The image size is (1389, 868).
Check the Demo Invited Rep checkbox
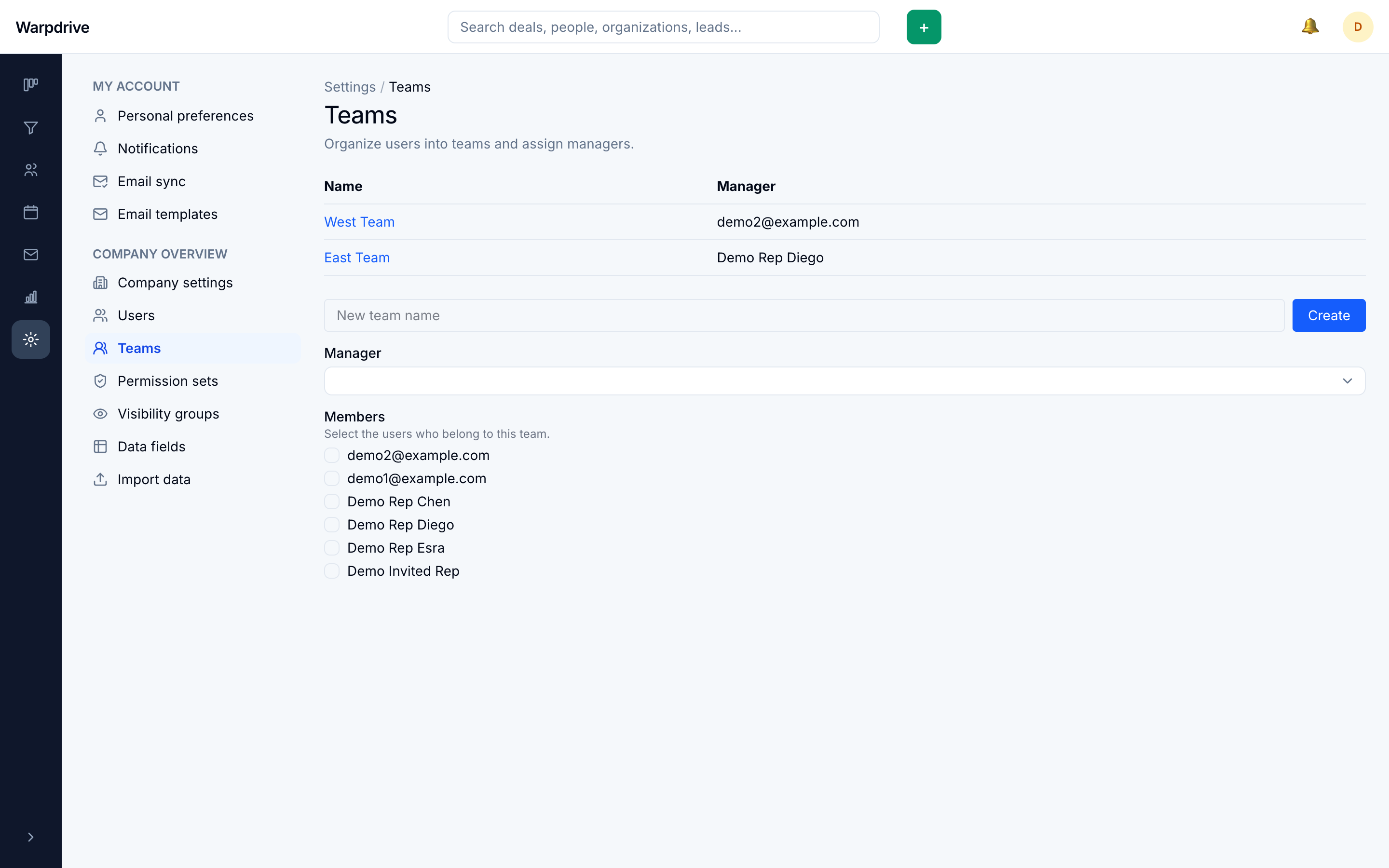click(x=332, y=571)
